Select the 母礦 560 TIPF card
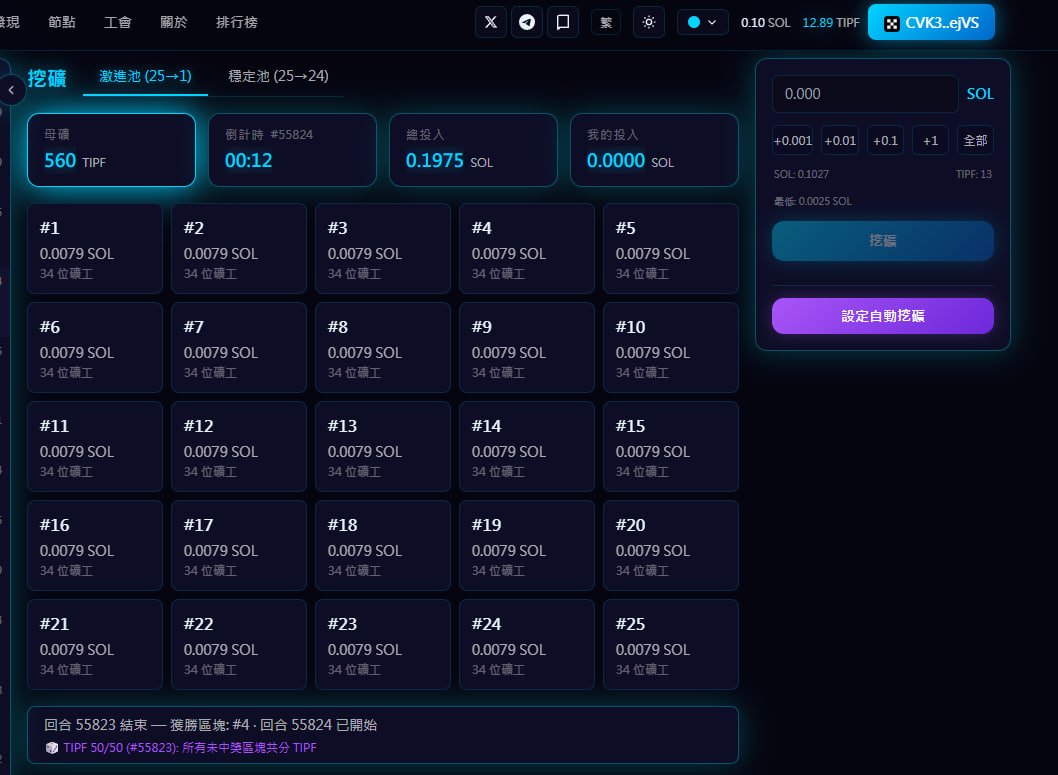Image resolution: width=1058 pixels, height=775 pixels. click(x=111, y=150)
